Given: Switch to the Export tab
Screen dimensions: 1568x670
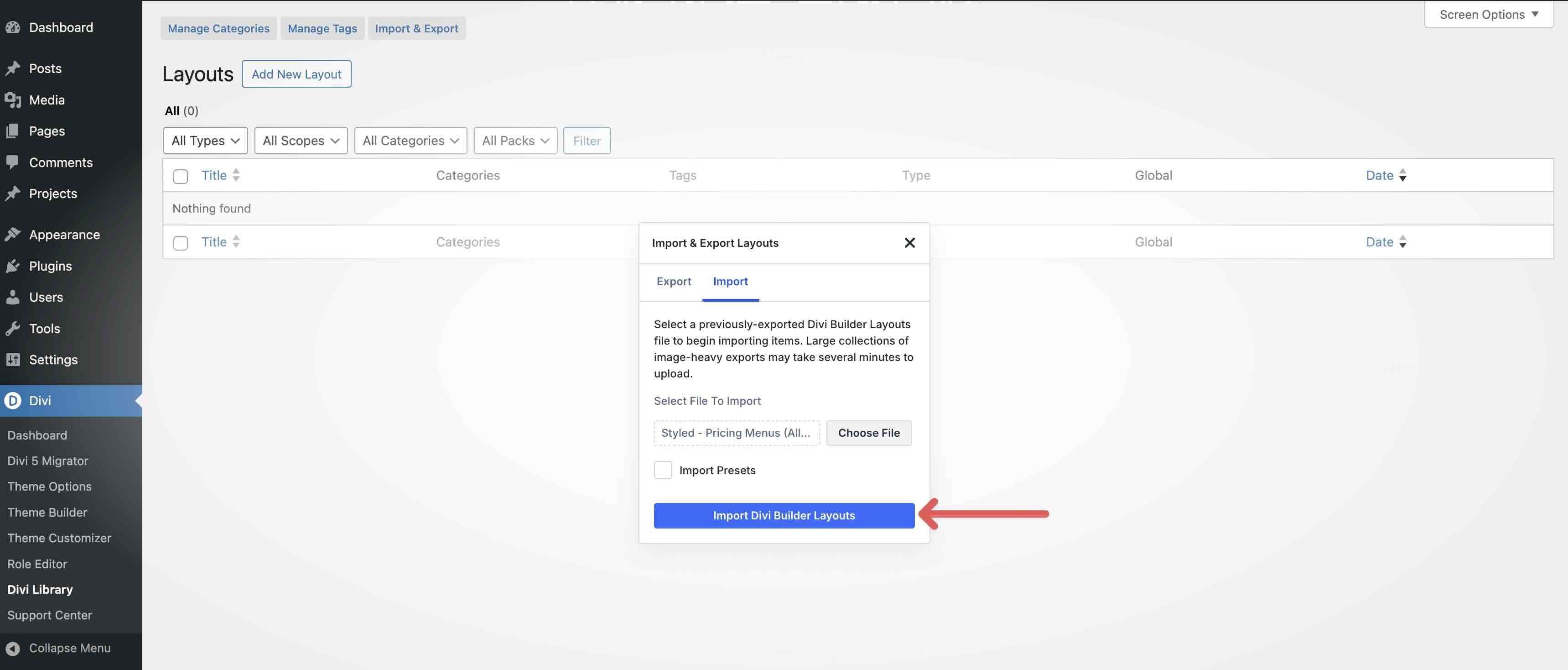Looking at the screenshot, I should (x=674, y=282).
